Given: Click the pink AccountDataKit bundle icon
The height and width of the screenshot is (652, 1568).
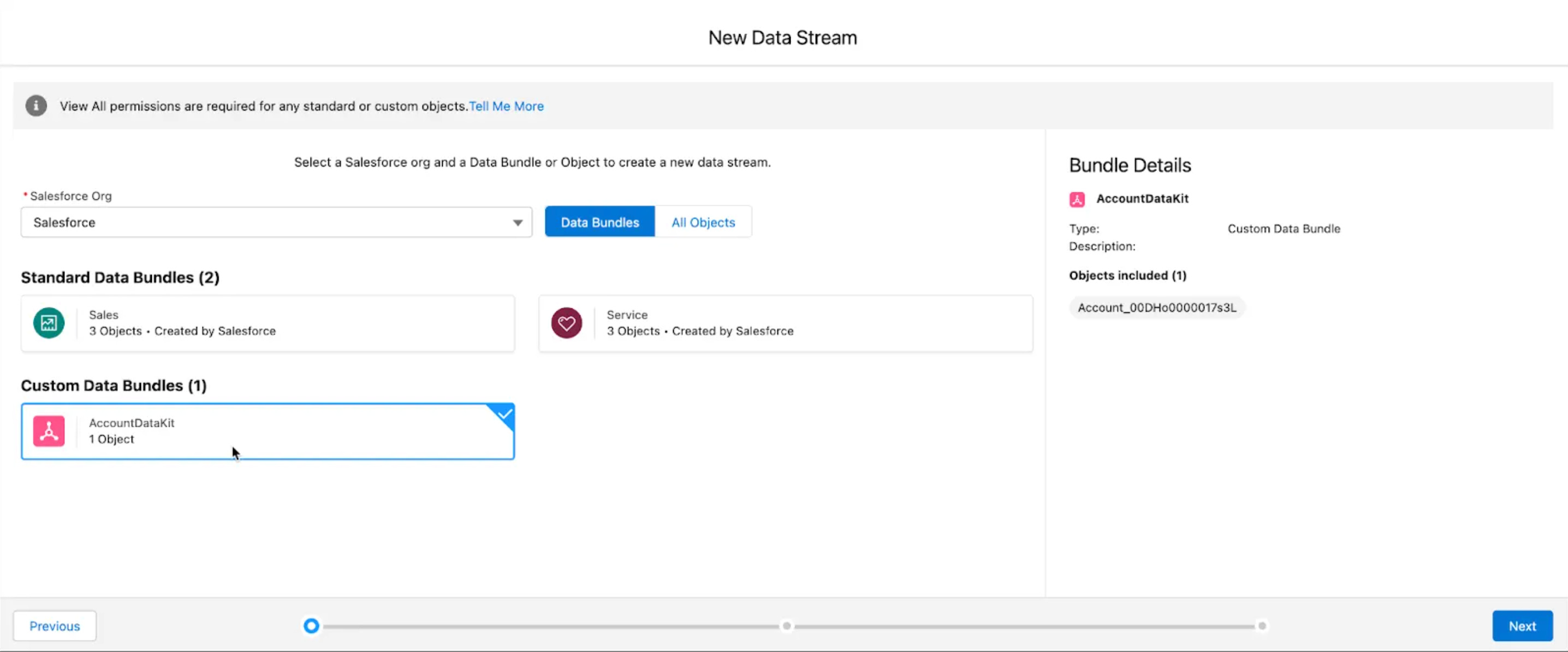Looking at the screenshot, I should 49,431.
